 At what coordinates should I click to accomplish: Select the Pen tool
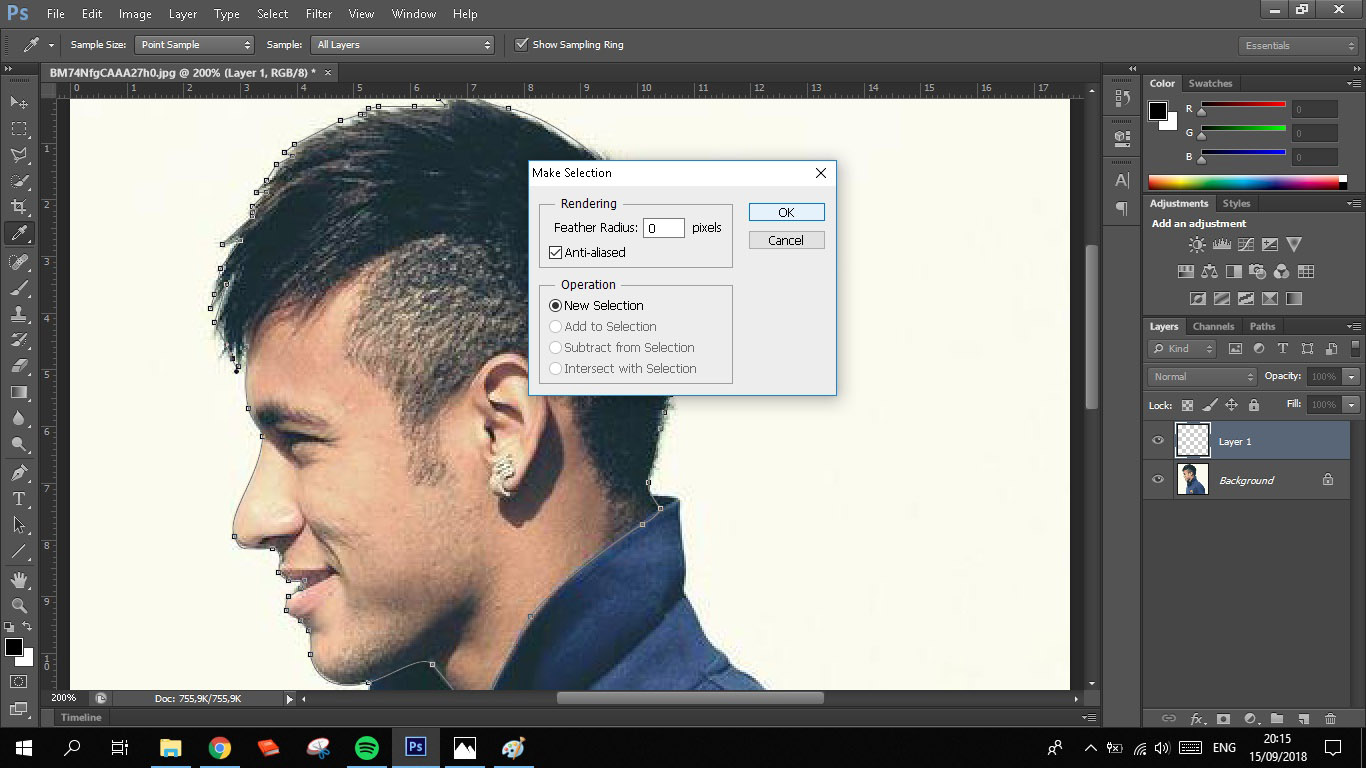tap(19, 472)
